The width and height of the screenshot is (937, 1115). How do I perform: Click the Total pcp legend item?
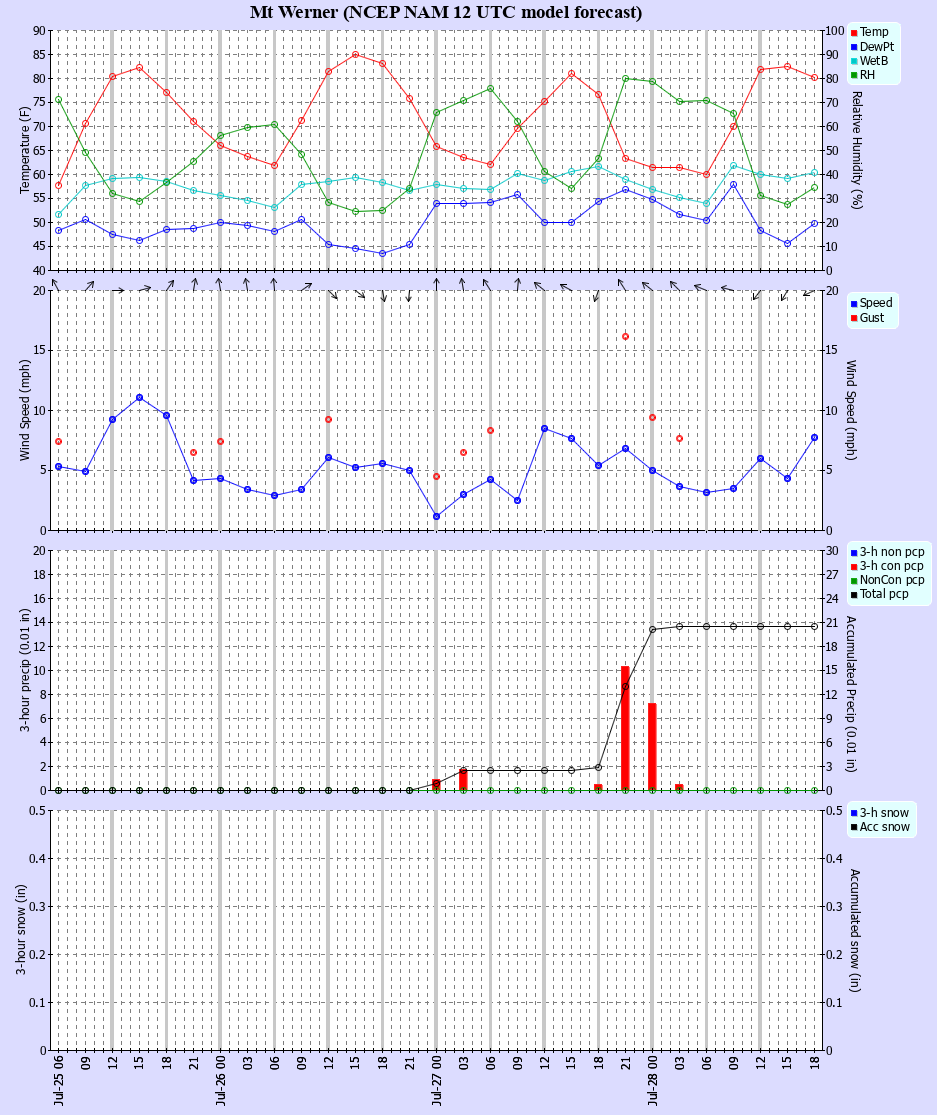pos(879,594)
